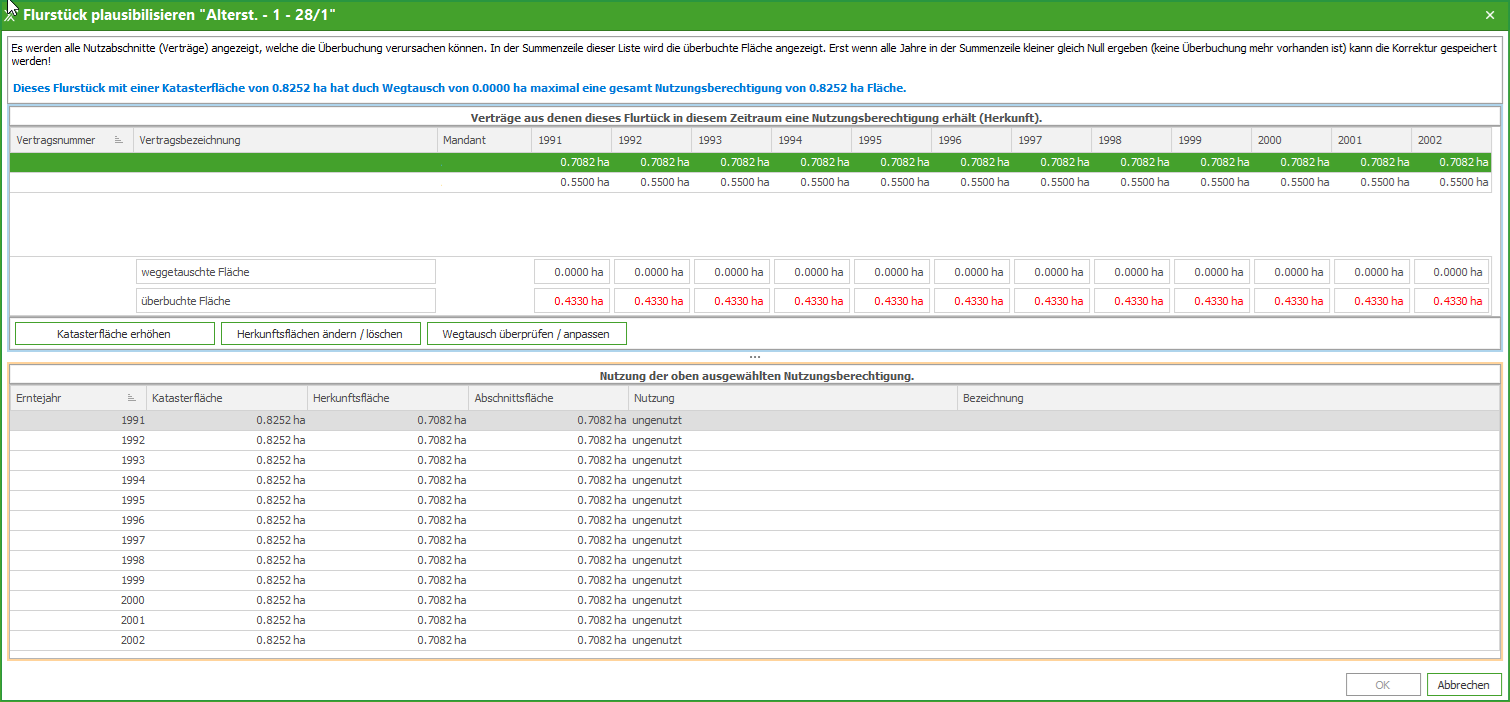This screenshot has height=702, width=1510.
Task: Click the three-dot splitter between the panels
Action: (755, 357)
